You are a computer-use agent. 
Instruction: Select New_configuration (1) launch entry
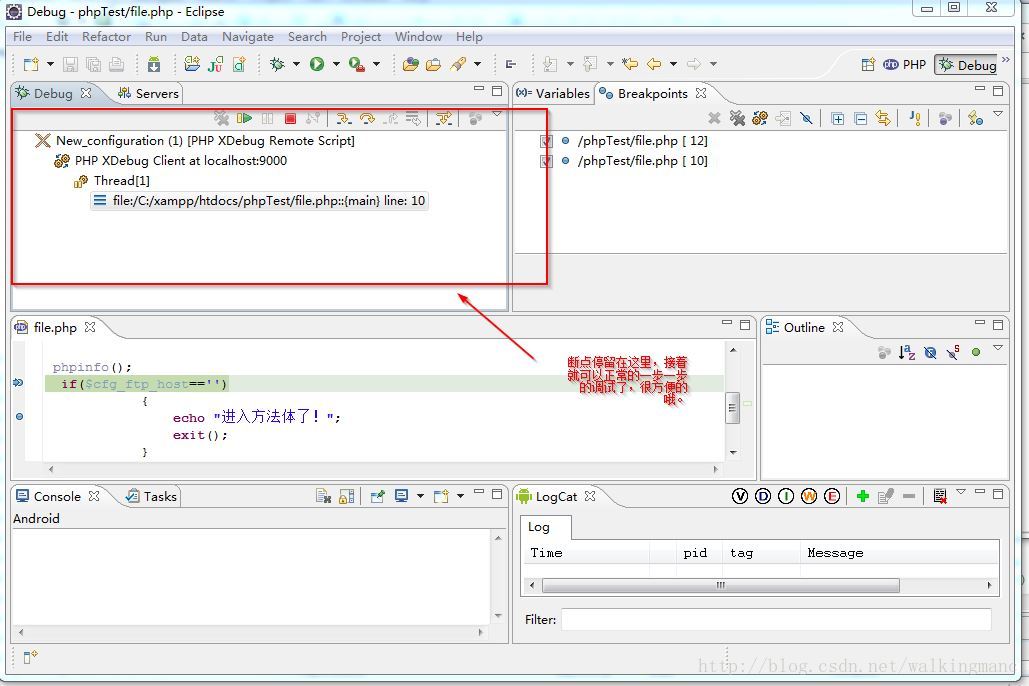(195, 140)
